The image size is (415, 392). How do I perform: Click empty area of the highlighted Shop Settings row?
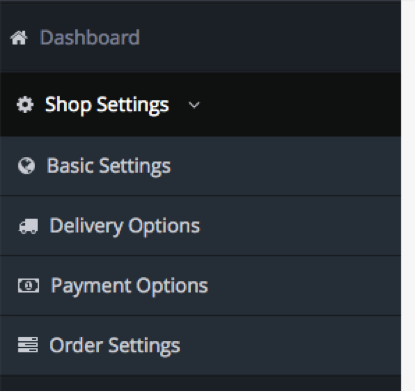[300, 105]
